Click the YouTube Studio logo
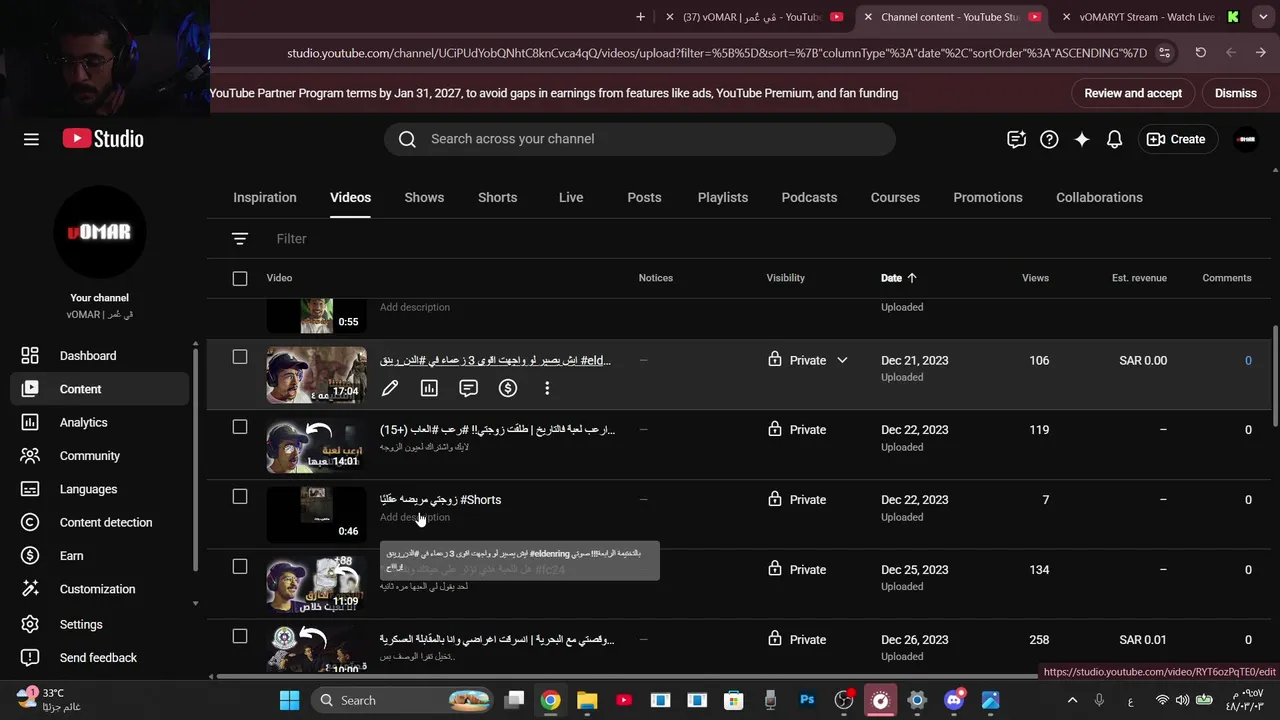 tap(103, 139)
